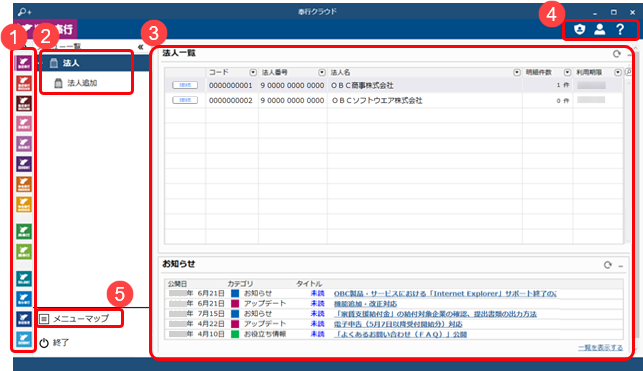The image size is (643, 371).
Task: Open the orange-brown Bugyo service icon
Action: coord(24,184)
